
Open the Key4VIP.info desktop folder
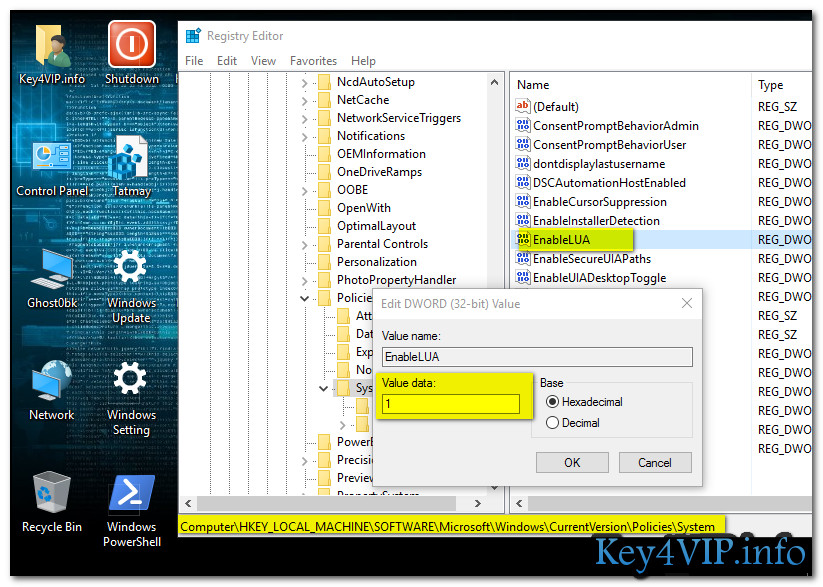pos(51,53)
